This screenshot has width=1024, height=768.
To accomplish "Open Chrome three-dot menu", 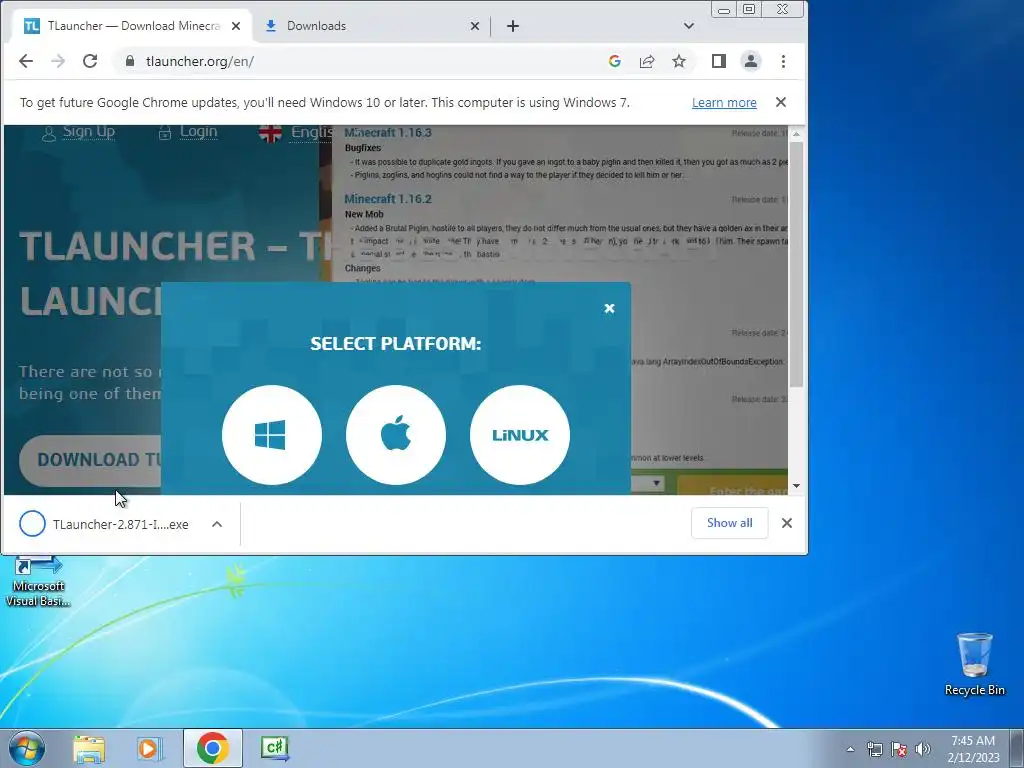I will tap(783, 61).
